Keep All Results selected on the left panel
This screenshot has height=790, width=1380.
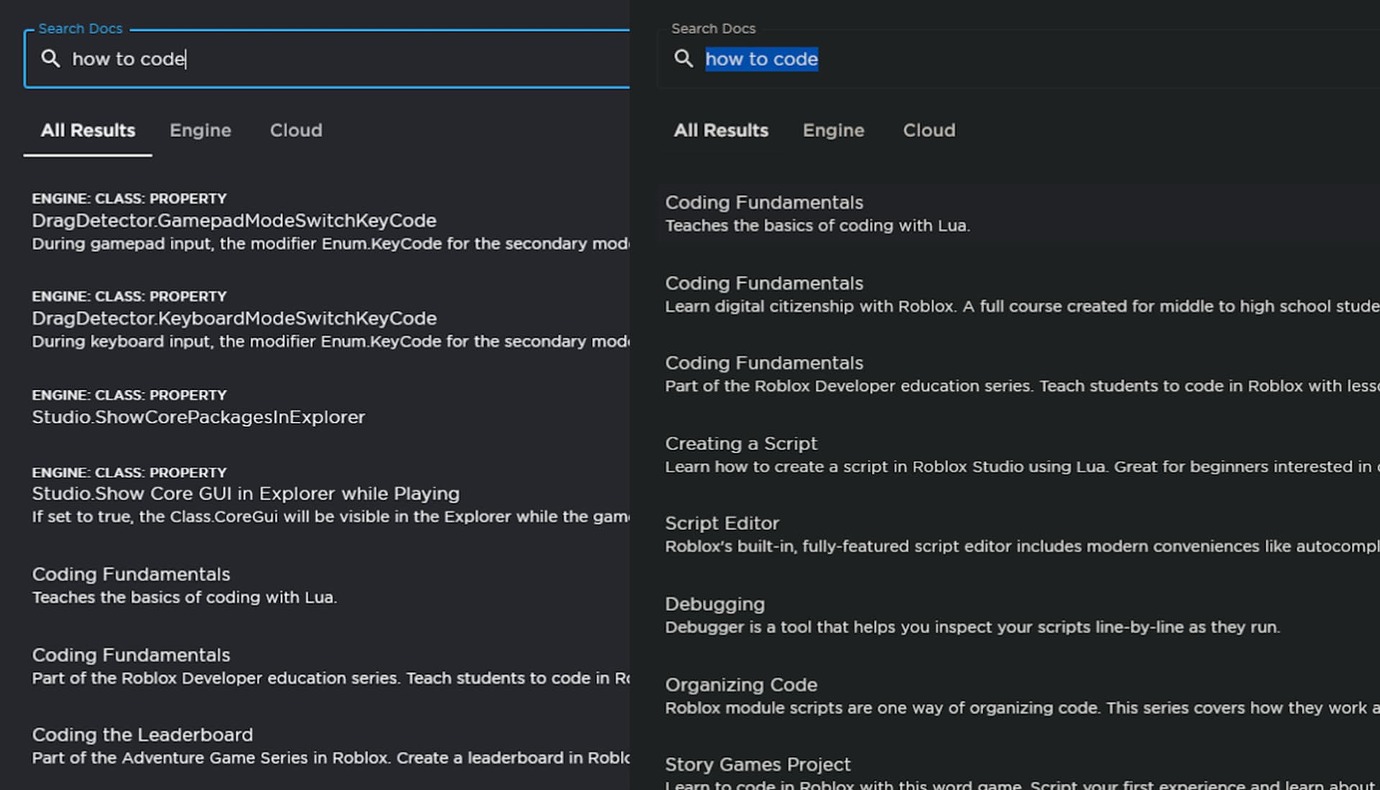coord(87,130)
